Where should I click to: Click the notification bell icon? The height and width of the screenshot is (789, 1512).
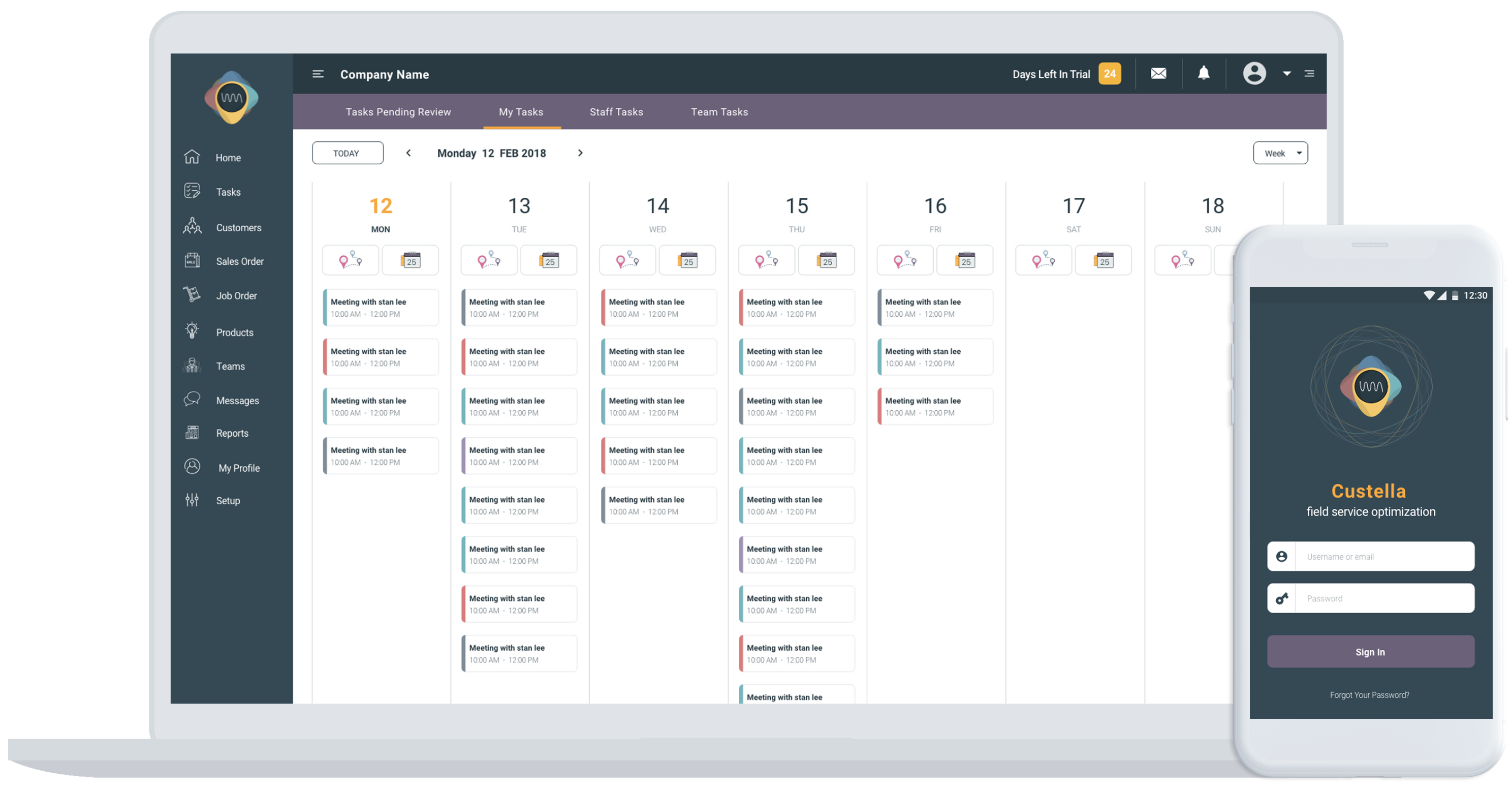tap(1204, 74)
